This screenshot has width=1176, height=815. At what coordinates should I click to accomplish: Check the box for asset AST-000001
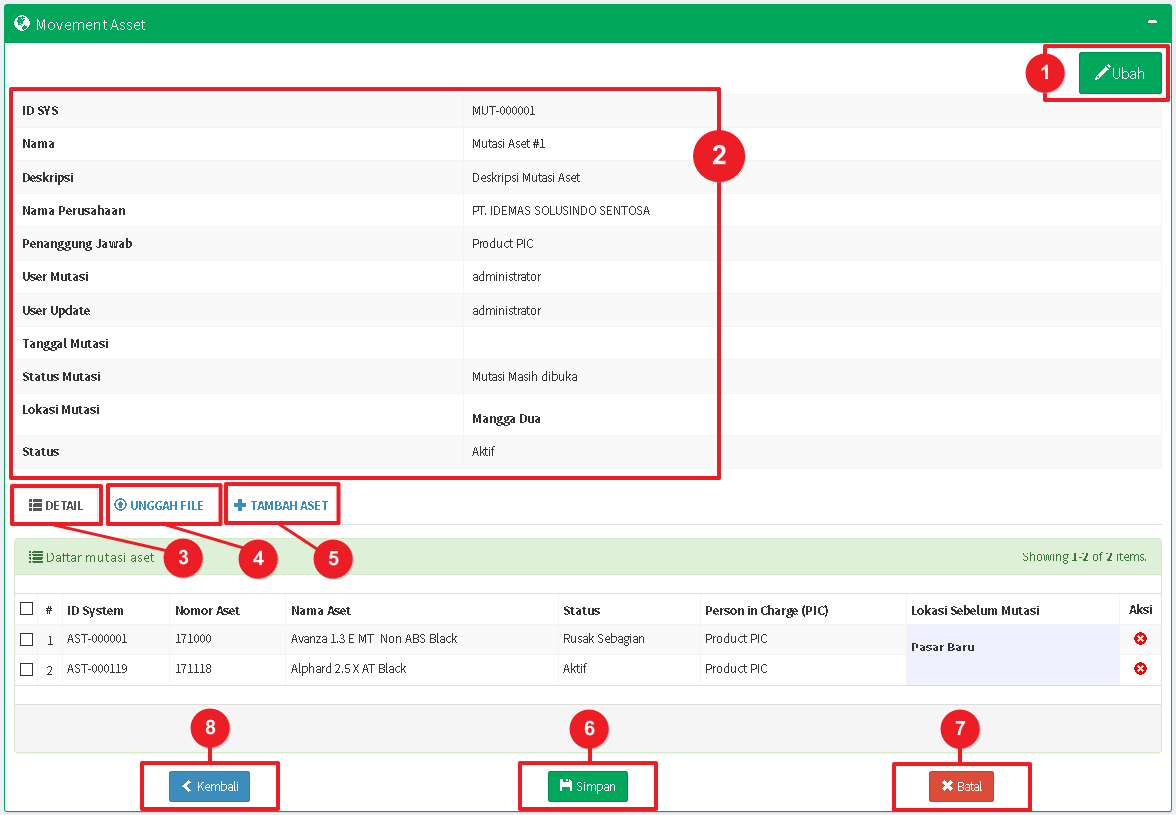[27, 639]
